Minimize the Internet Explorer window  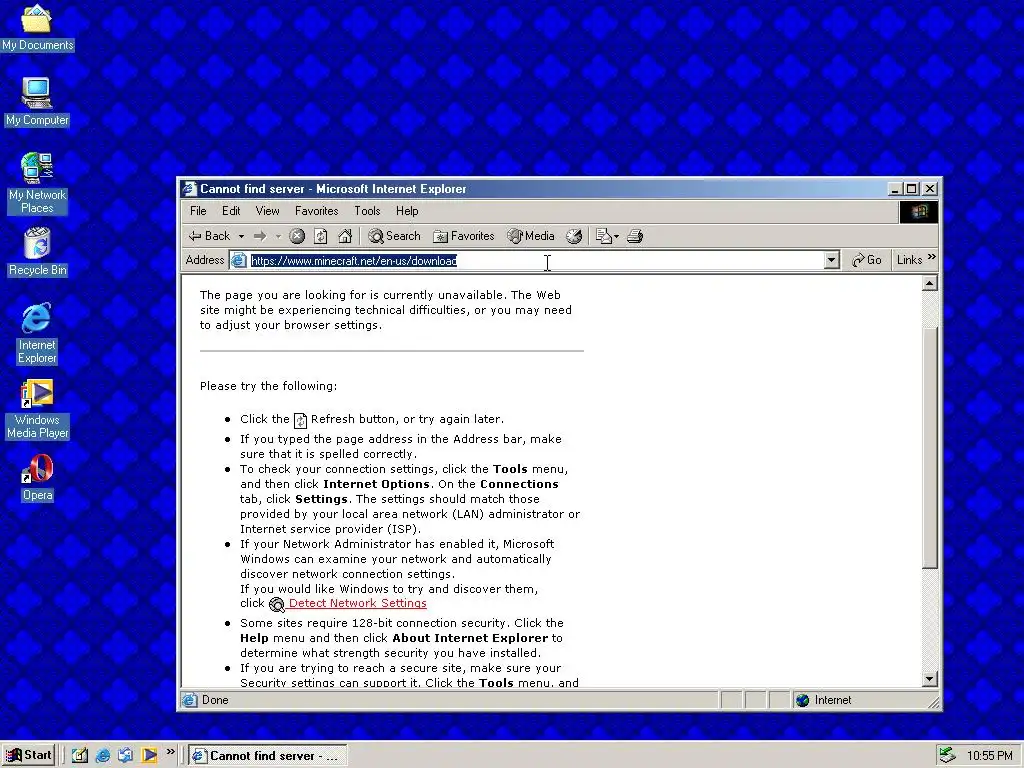click(x=895, y=189)
